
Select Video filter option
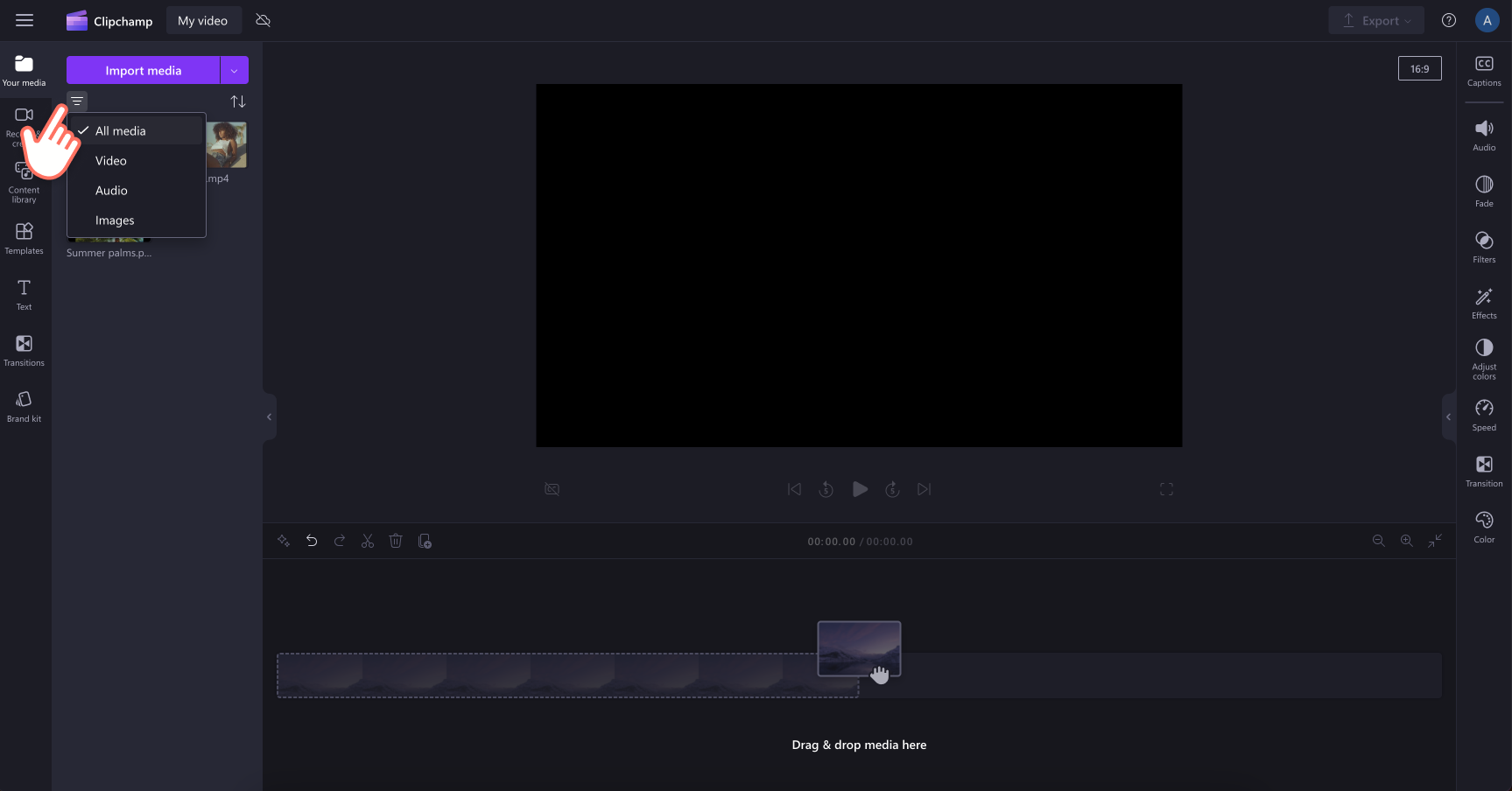click(137, 161)
